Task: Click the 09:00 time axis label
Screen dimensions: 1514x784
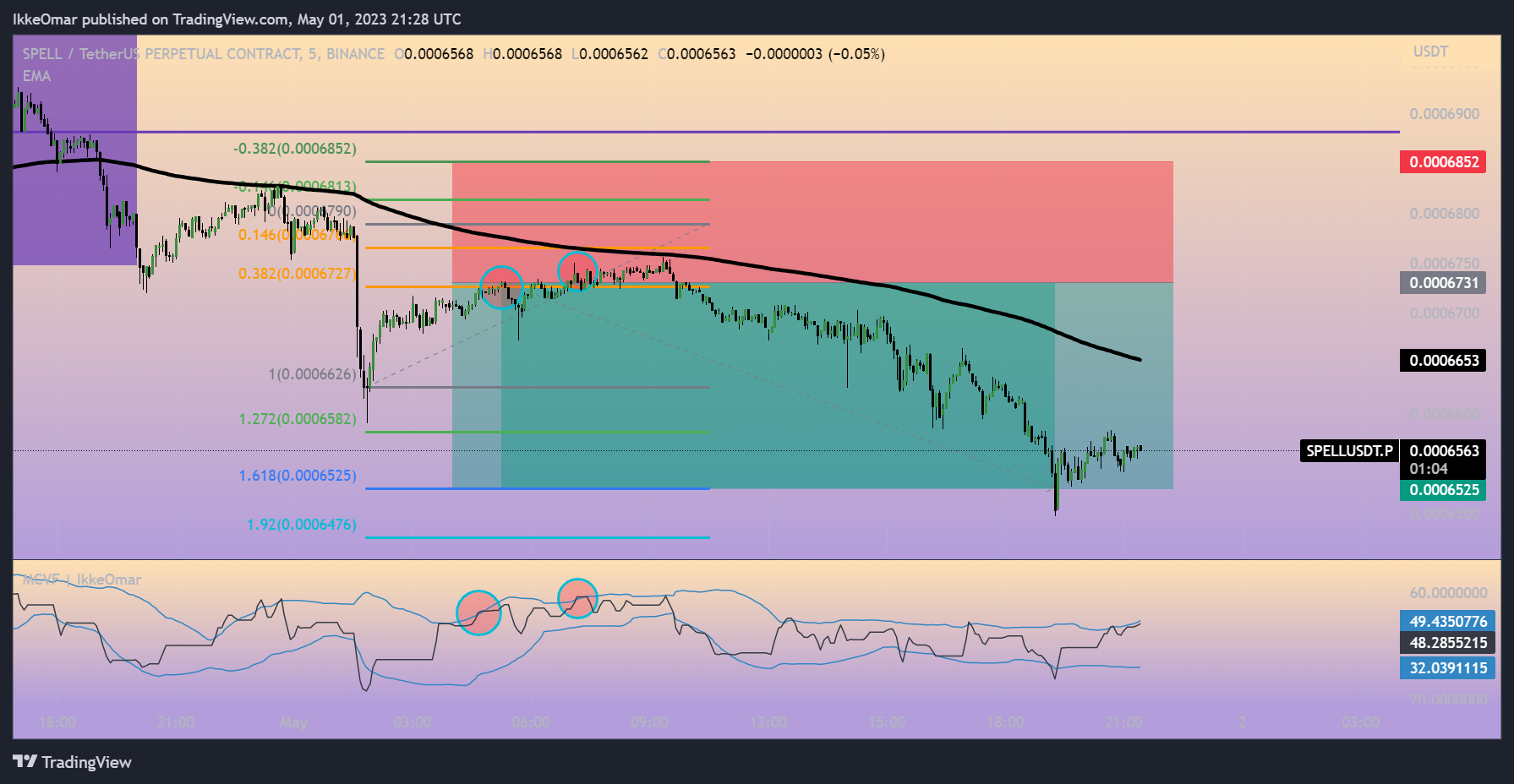Action: tap(649, 722)
